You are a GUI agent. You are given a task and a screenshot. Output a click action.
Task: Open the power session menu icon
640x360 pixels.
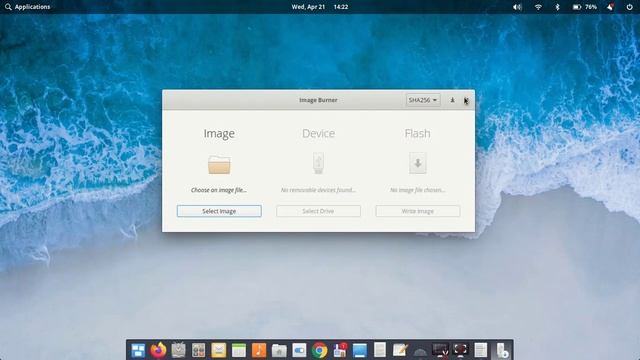pyautogui.click(x=629, y=7)
